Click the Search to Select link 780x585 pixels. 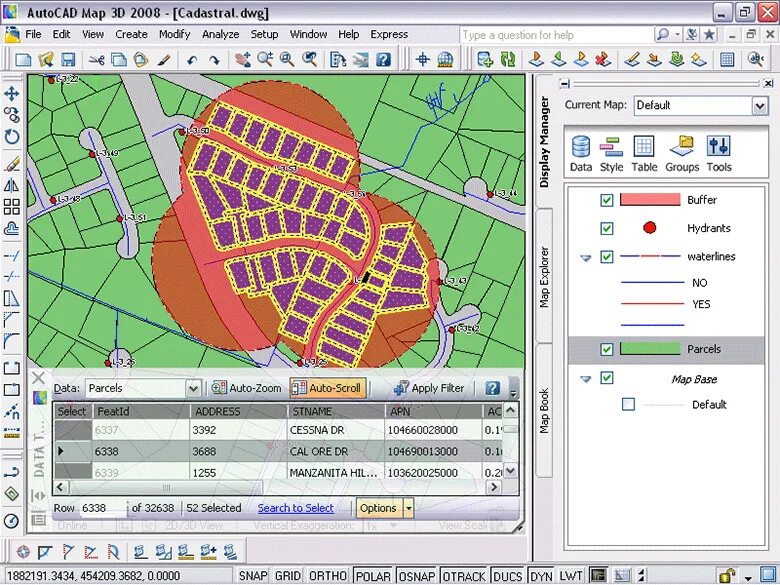click(x=295, y=508)
